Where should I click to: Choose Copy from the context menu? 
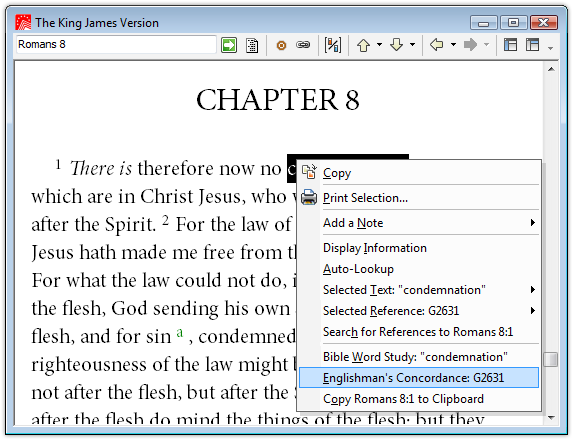pos(419,172)
